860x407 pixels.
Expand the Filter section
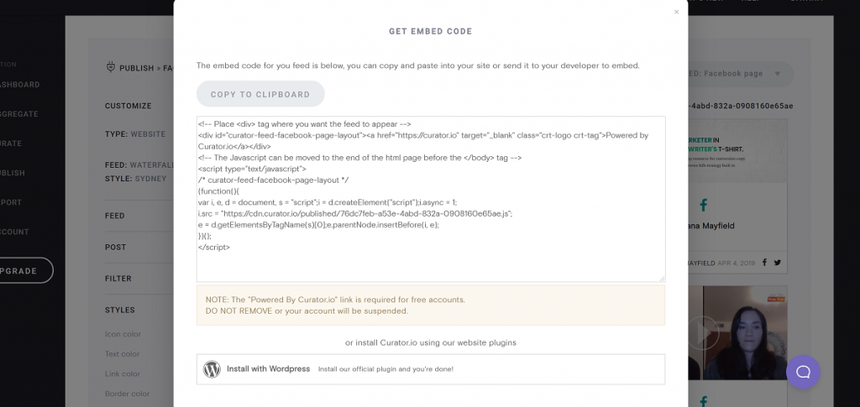click(117, 279)
